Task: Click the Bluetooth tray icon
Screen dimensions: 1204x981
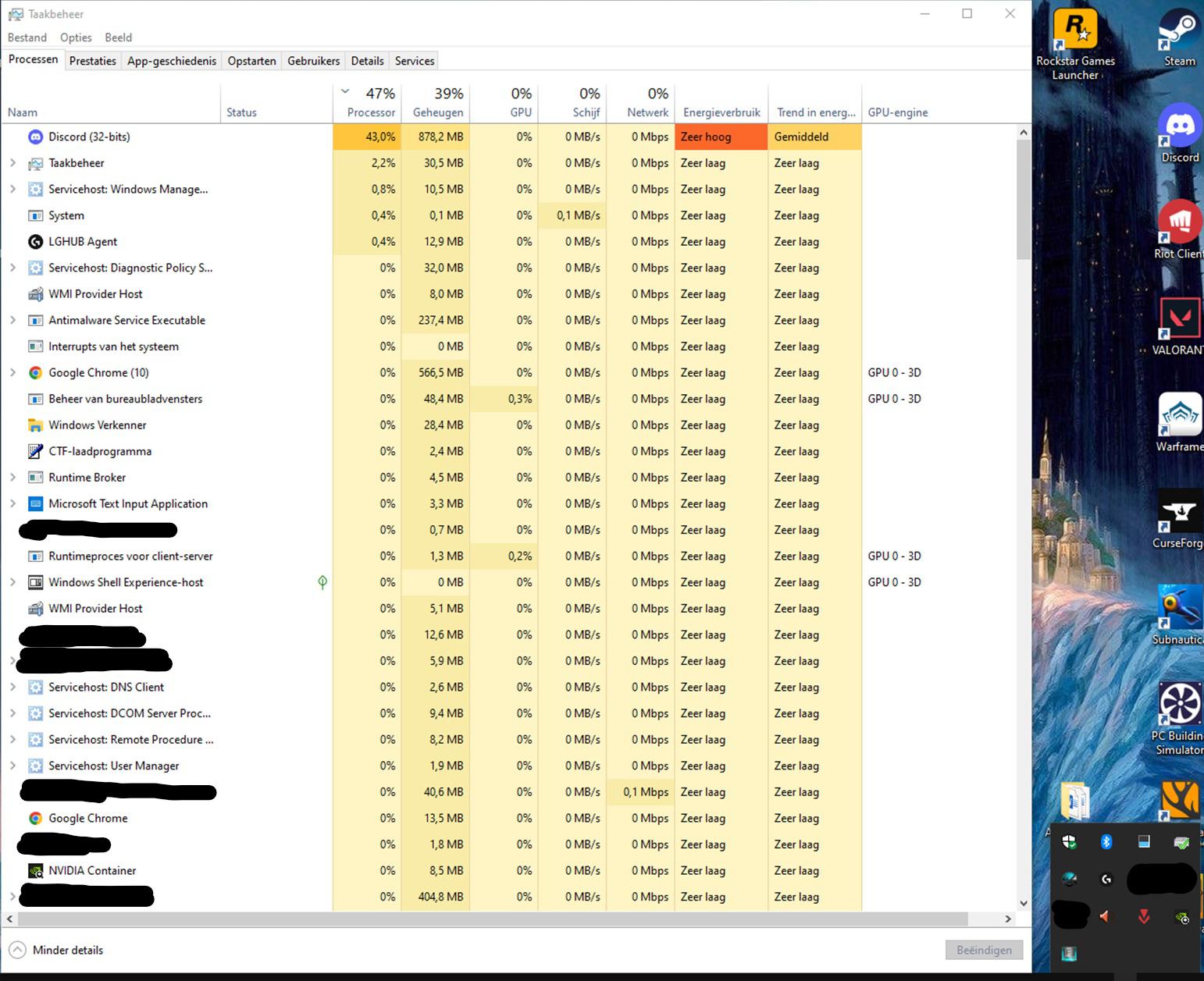Action: 1106,841
